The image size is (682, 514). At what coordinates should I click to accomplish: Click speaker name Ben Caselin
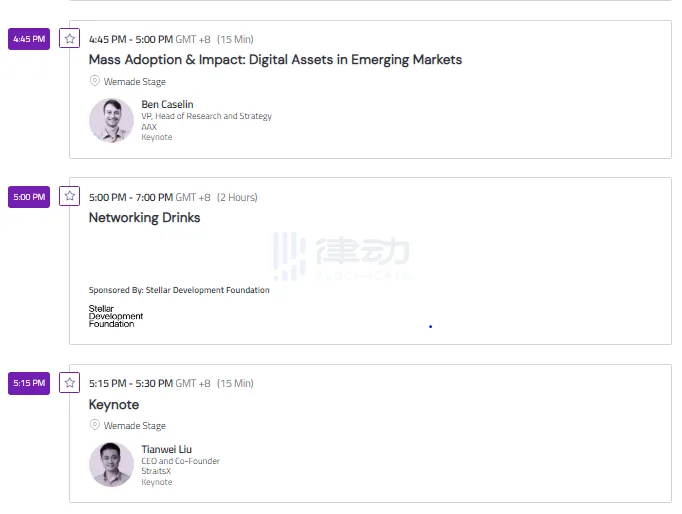[167, 104]
